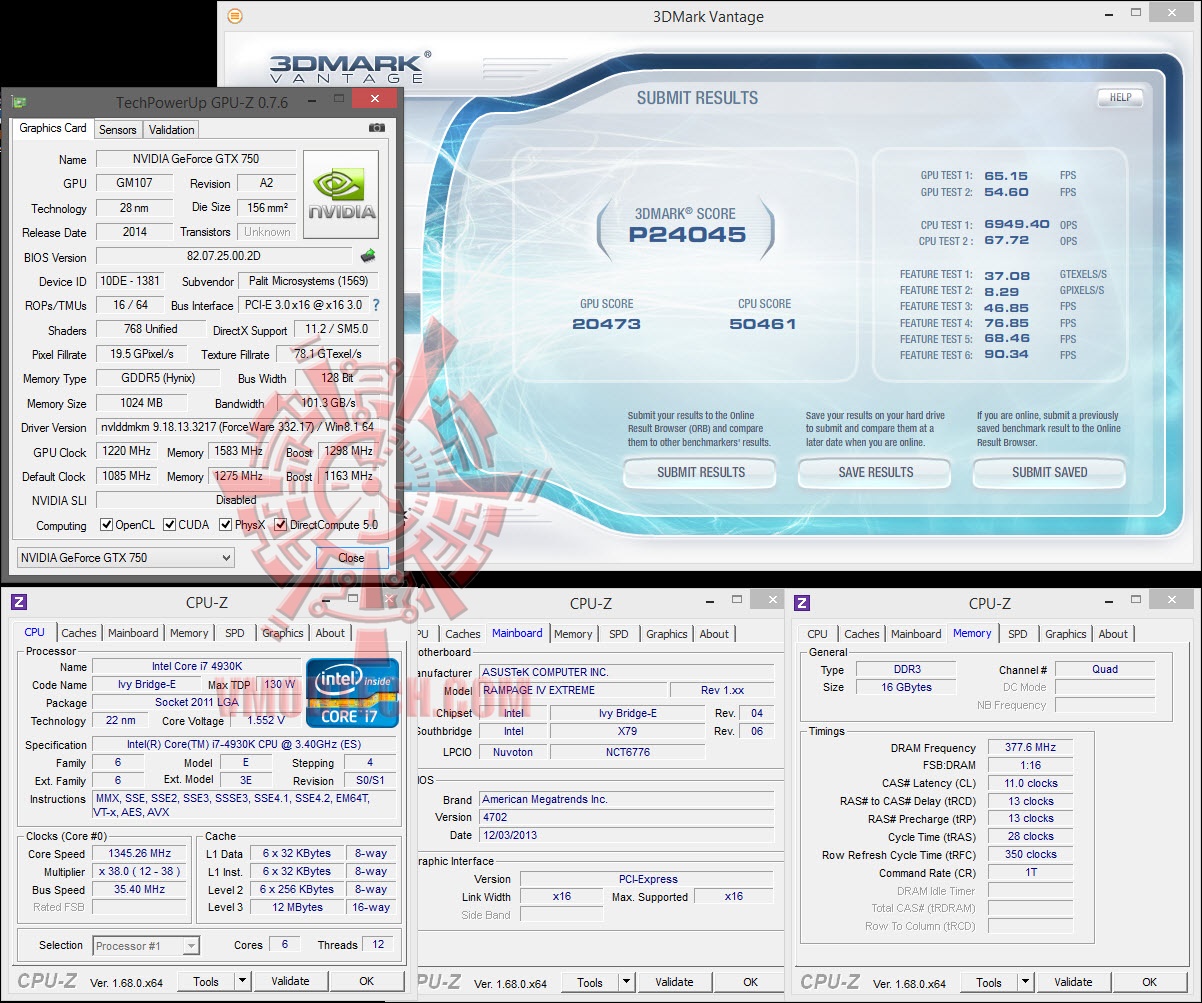Viewport: 1202px width, 1003px height.
Task: Click the GPU-Z title bar app icon
Action: 18,102
